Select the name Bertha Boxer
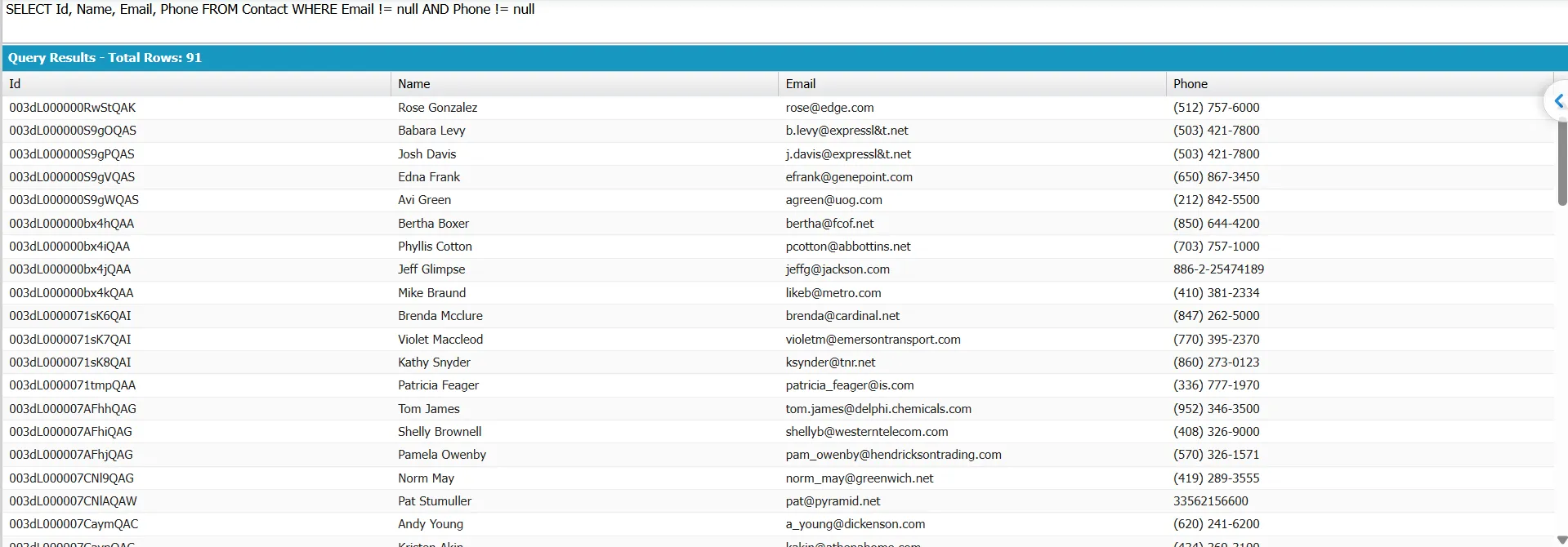This screenshot has width=1568, height=547. click(433, 224)
